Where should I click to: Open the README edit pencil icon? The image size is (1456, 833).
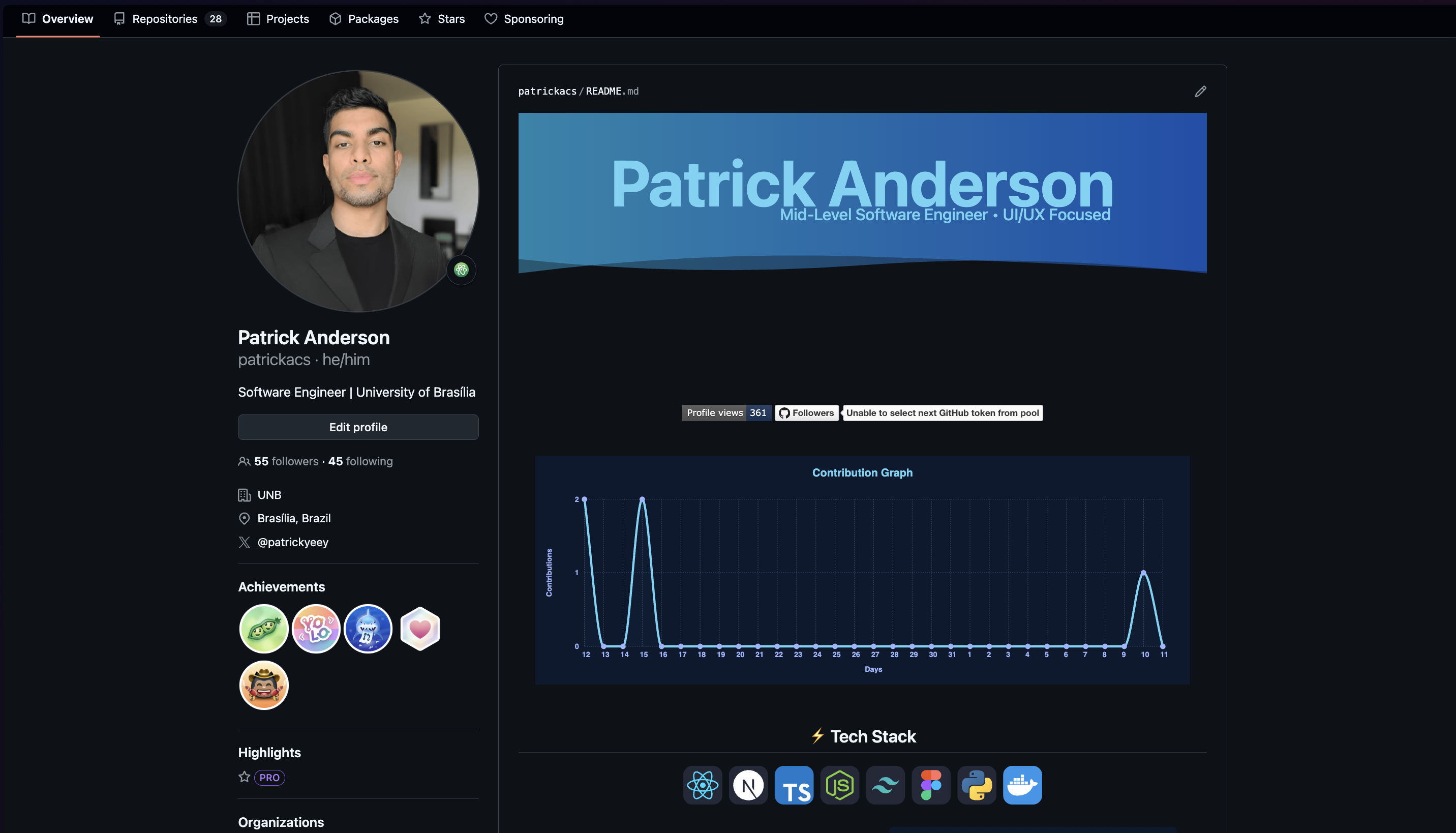1200,91
